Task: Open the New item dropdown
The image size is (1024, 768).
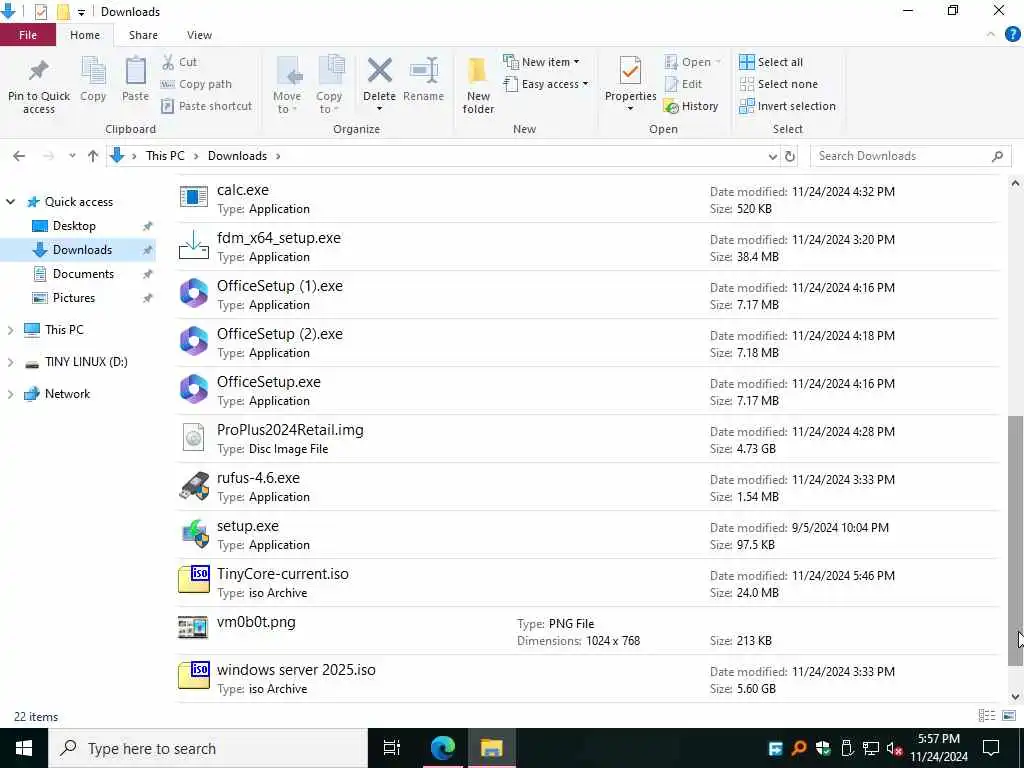Action: [541, 62]
